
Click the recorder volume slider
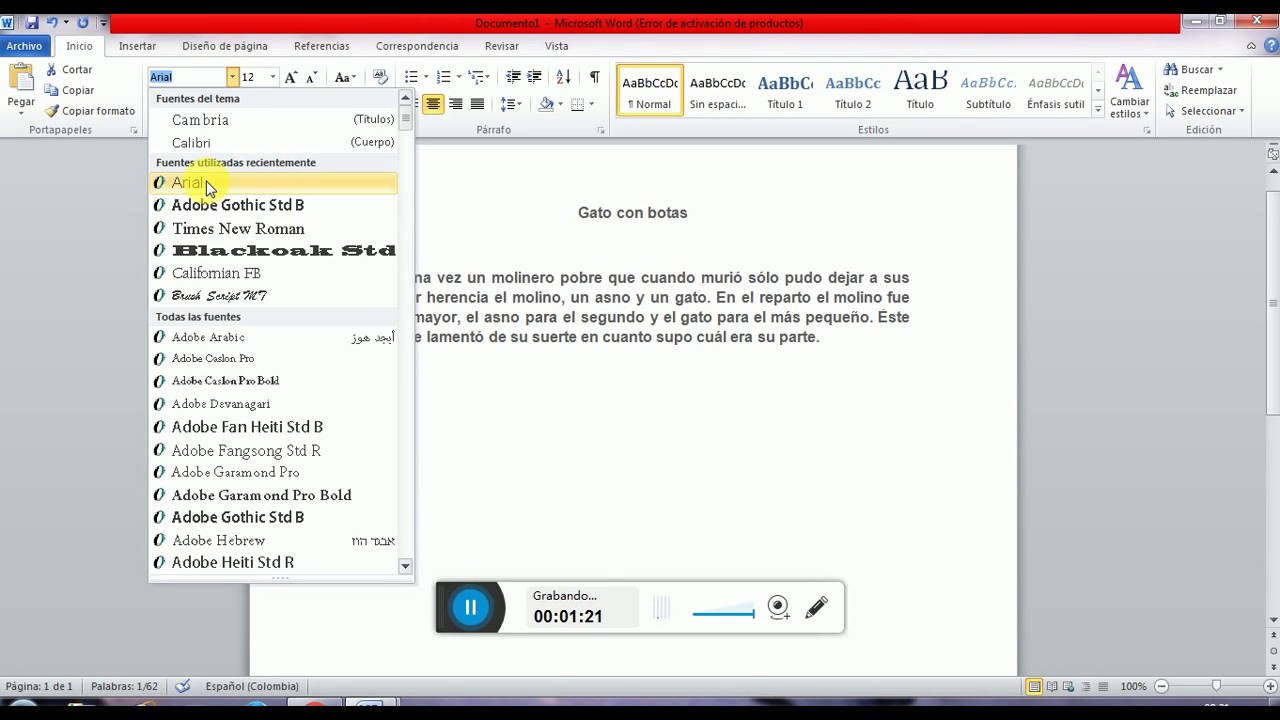[723, 612]
